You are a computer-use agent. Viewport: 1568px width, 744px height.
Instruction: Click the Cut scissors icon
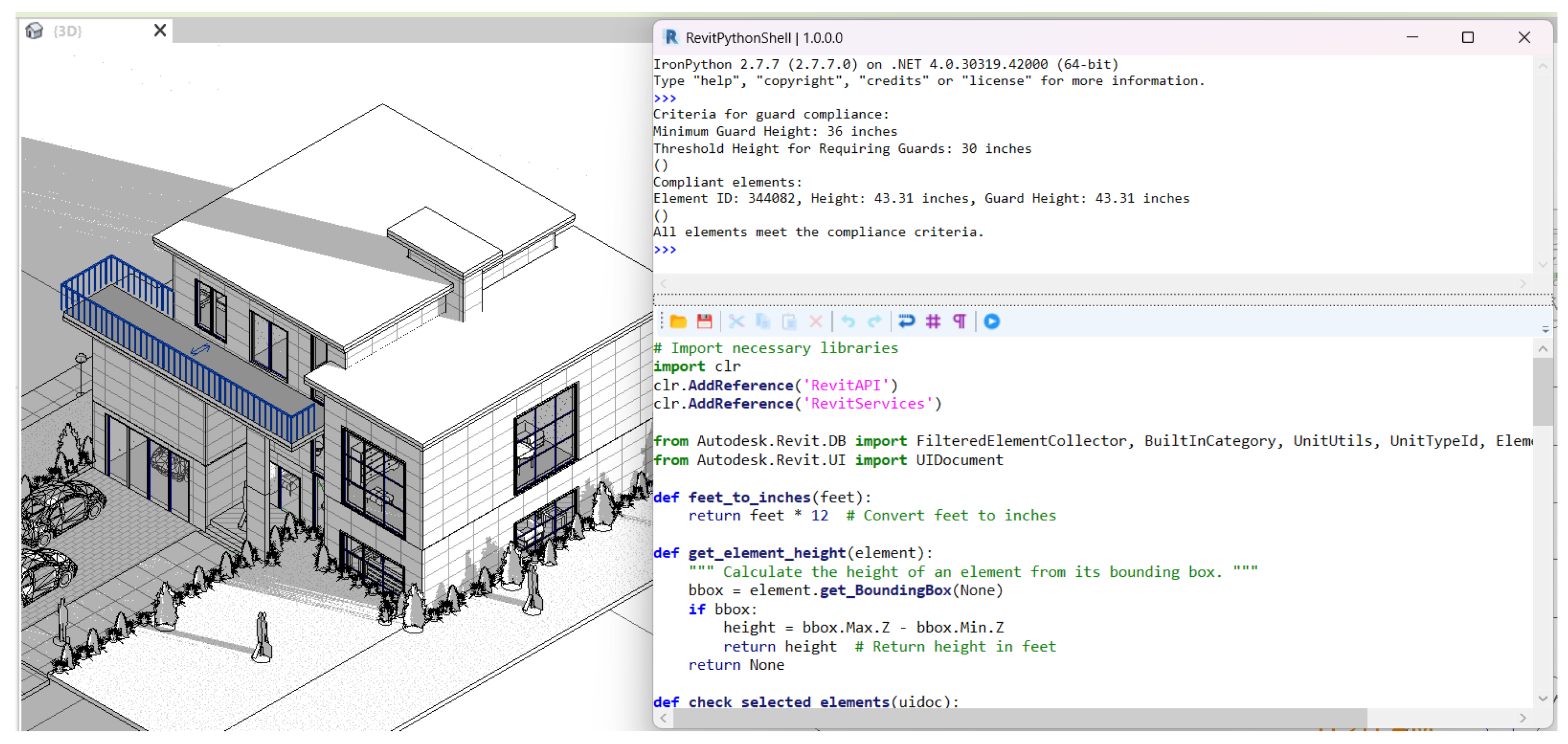click(x=736, y=321)
